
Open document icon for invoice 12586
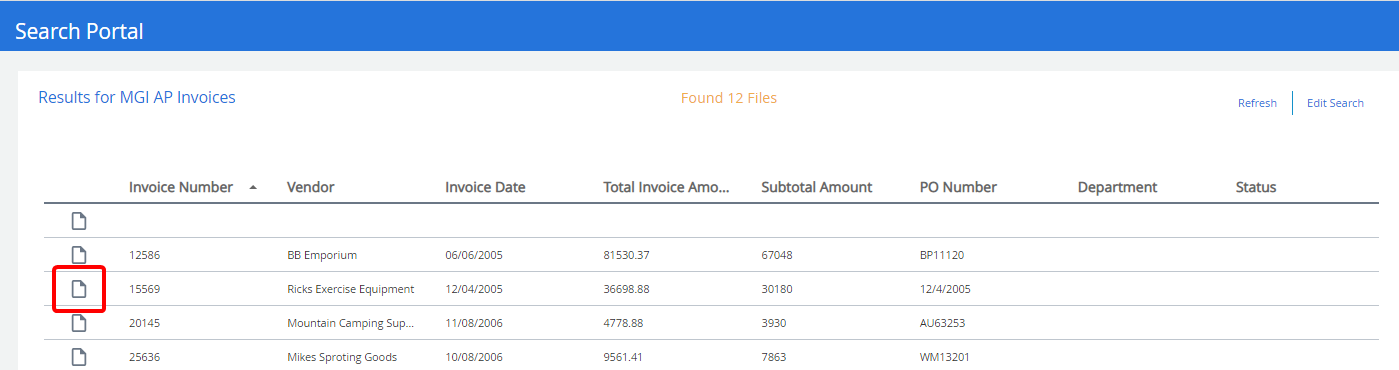pos(78,255)
